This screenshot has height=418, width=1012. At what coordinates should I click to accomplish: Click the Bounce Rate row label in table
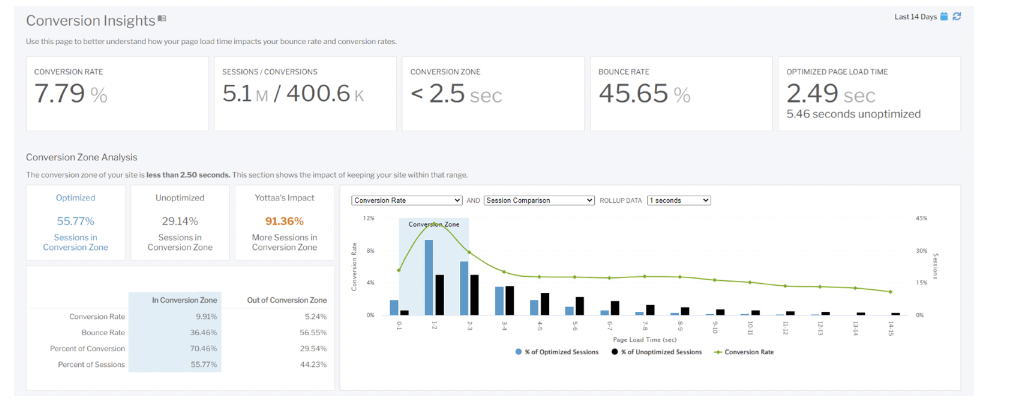click(103, 333)
